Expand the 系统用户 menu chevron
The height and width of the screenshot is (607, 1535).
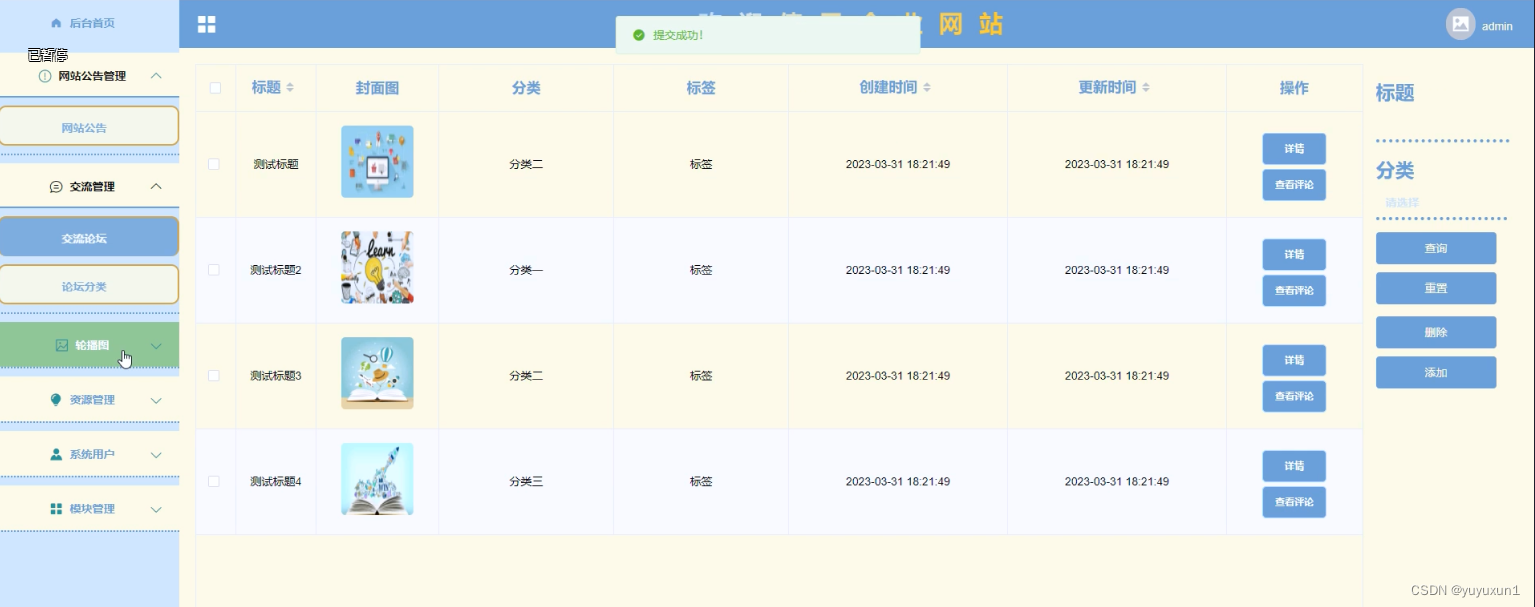point(156,455)
